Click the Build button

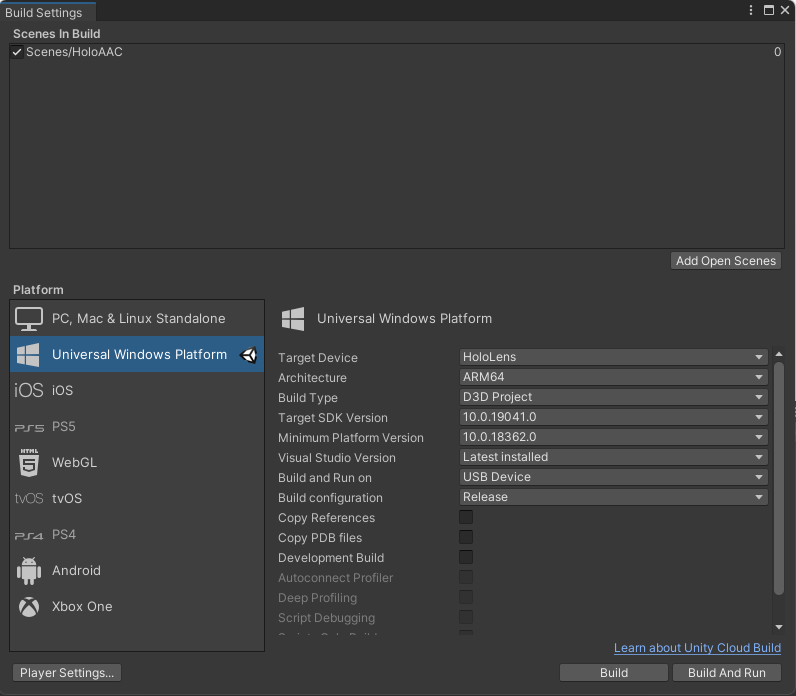coord(614,673)
